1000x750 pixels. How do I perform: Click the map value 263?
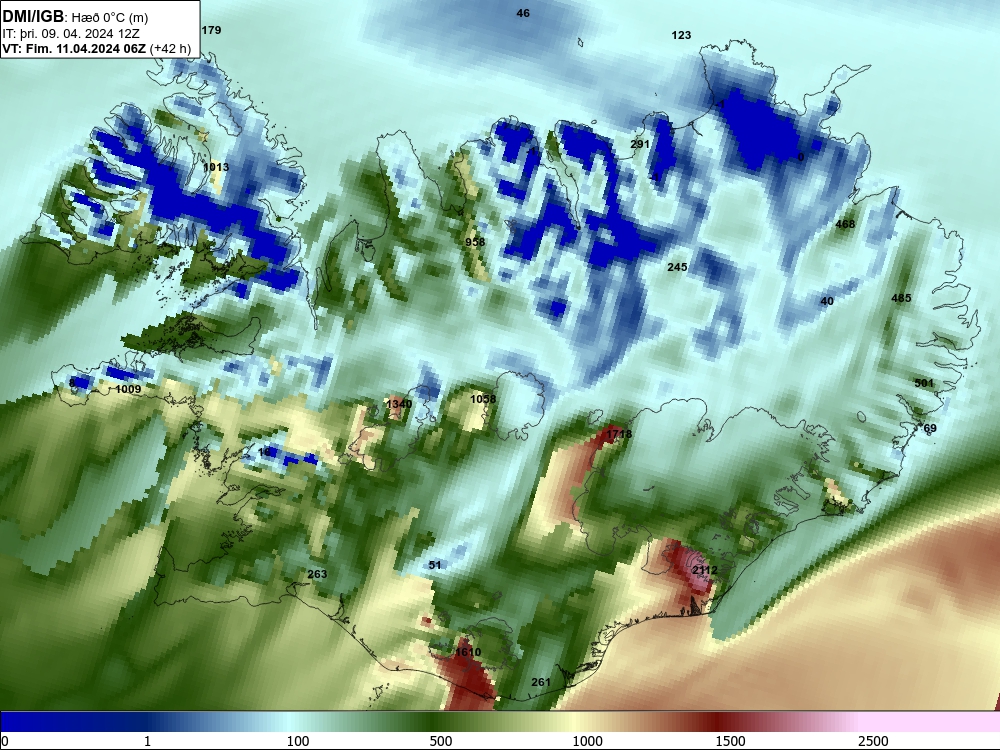tap(317, 574)
